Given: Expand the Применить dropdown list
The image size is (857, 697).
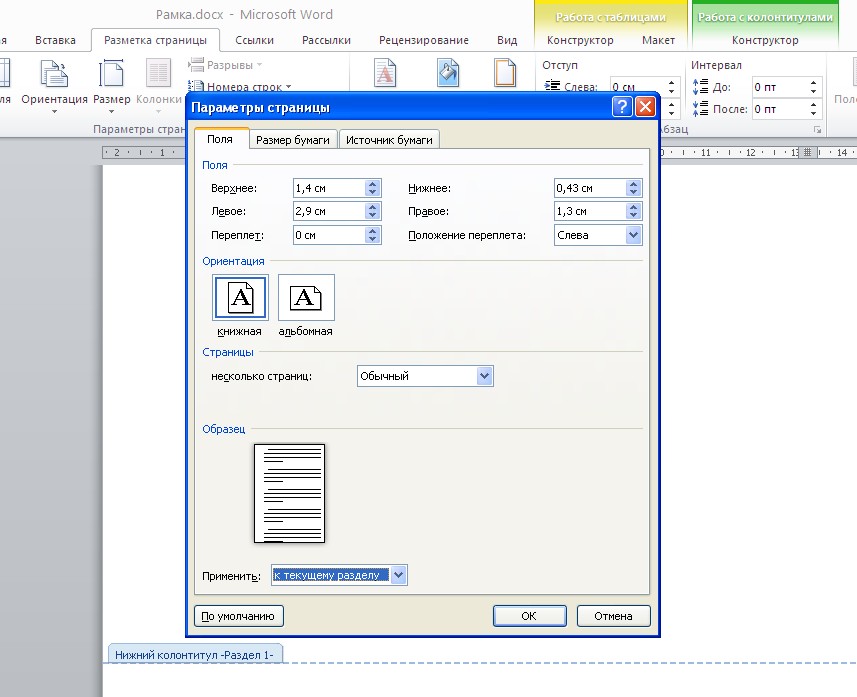Looking at the screenshot, I should [x=399, y=575].
